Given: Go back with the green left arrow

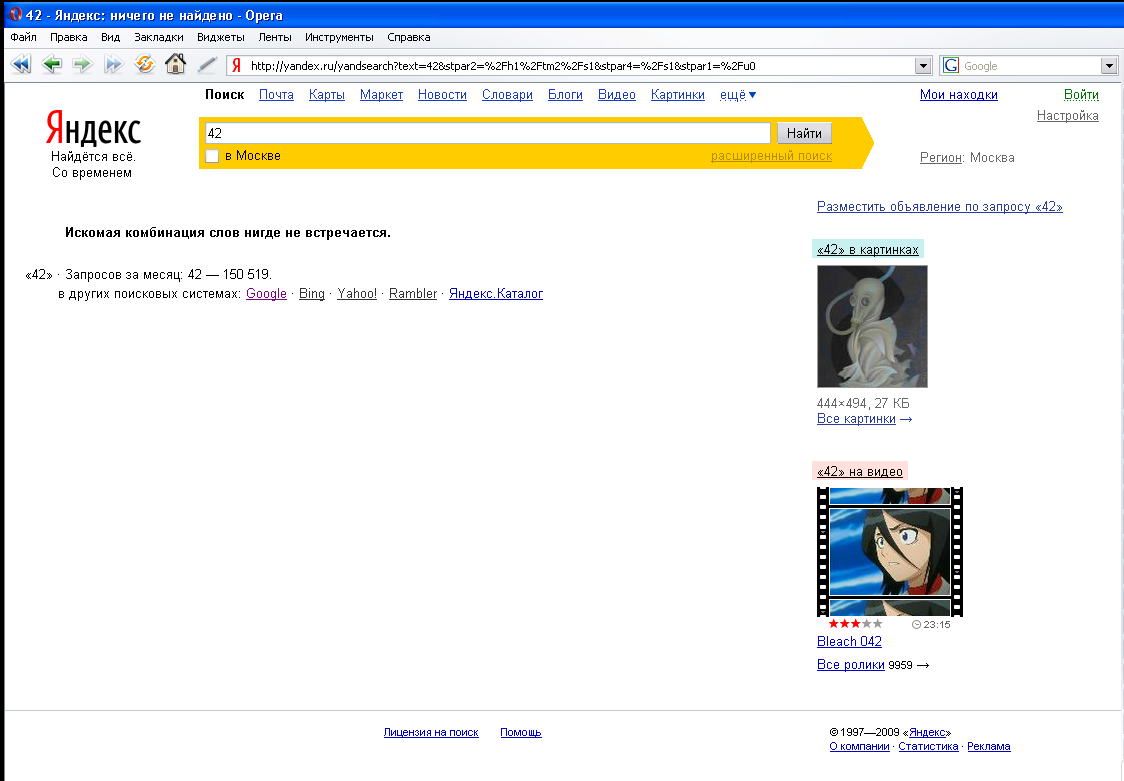Looking at the screenshot, I should coord(52,65).
